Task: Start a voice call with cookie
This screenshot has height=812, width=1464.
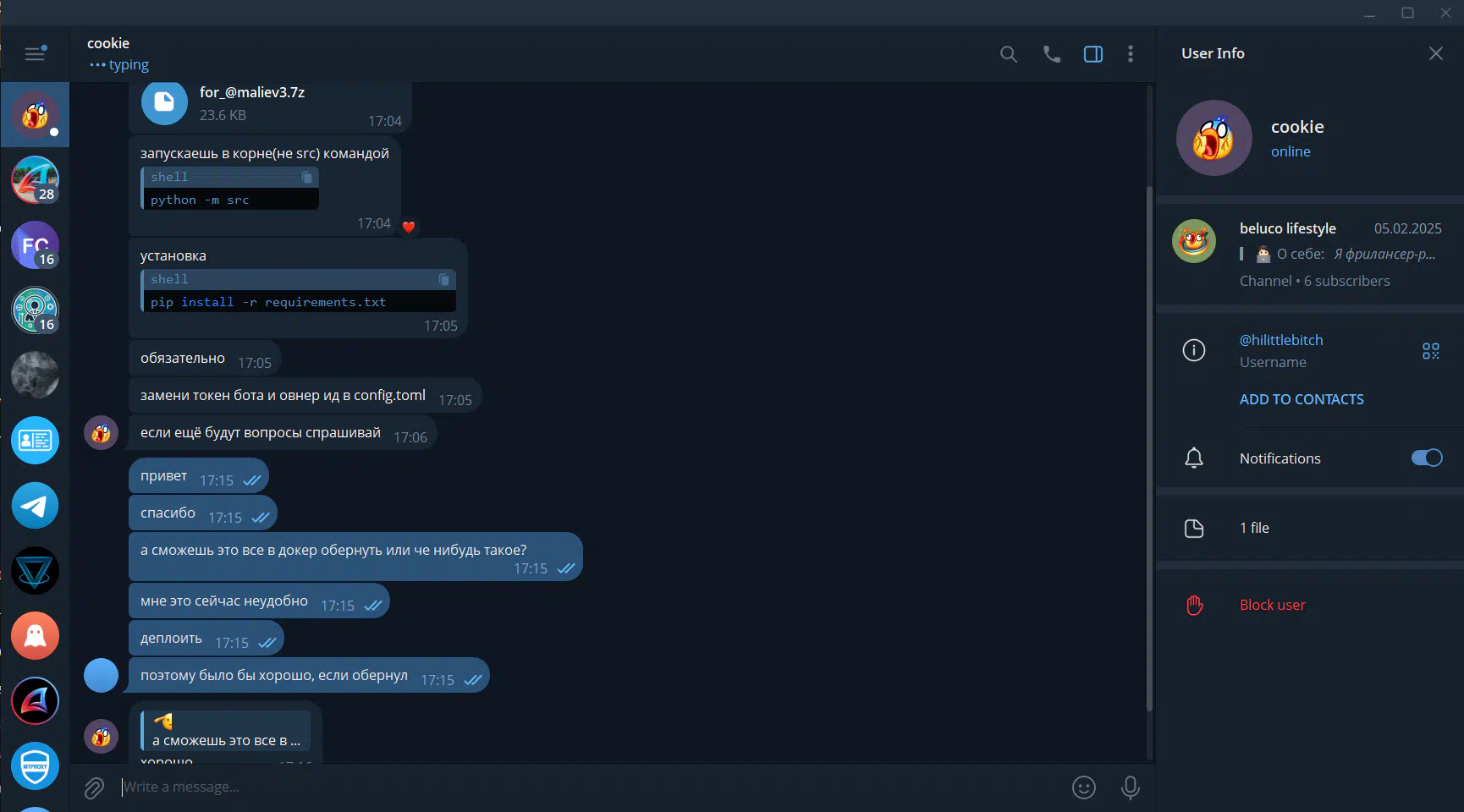Action: point(1051,54)
